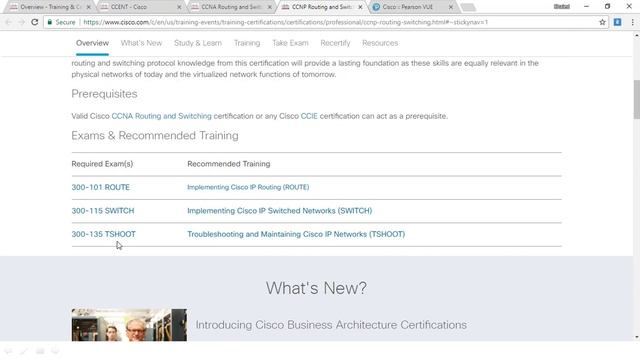Click the Exams & Recommended Training heading
The height and width of the screenshot is (360, 640).
155,136
